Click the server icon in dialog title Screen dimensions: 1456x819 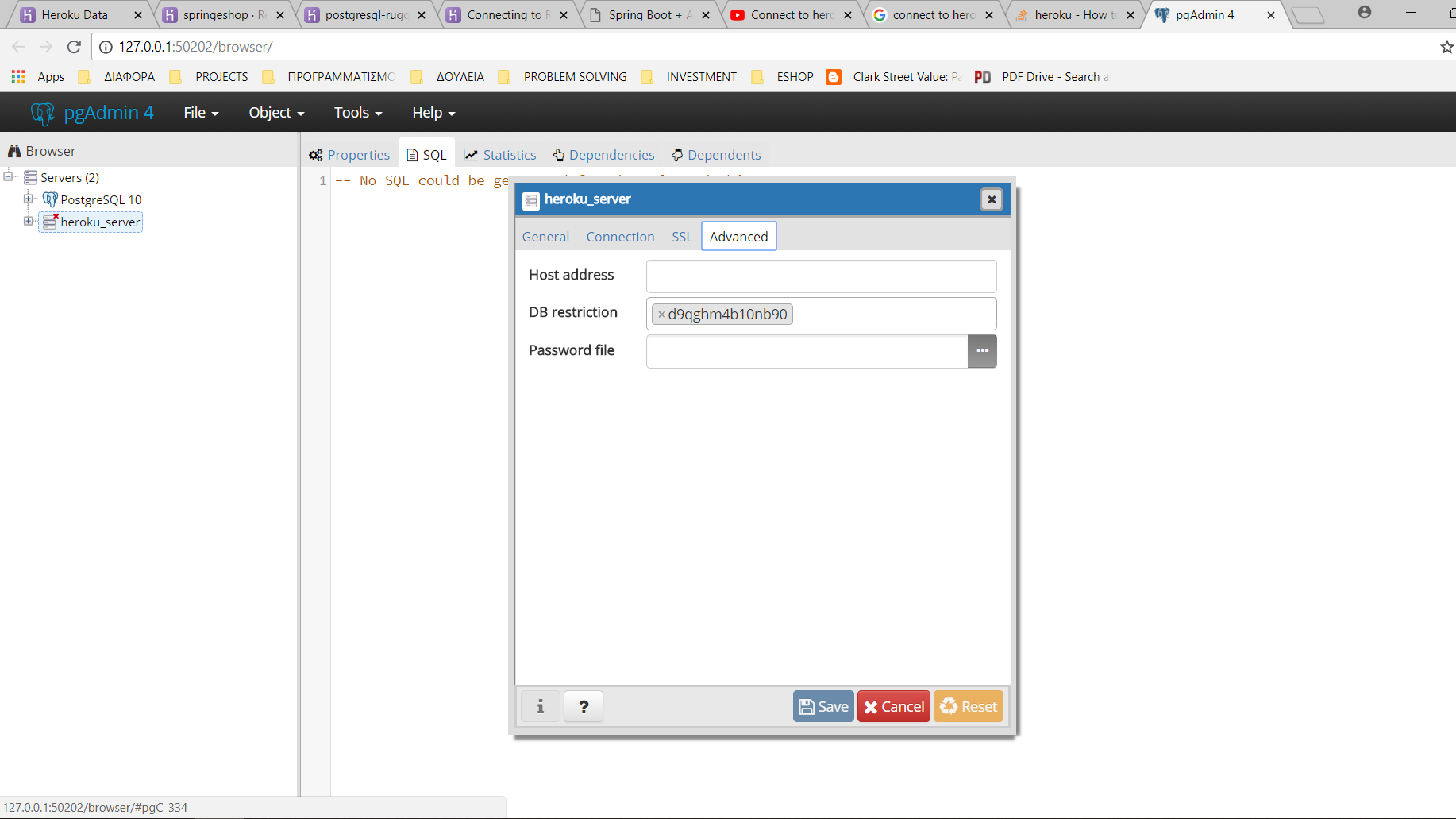click(x=531, y=200)
